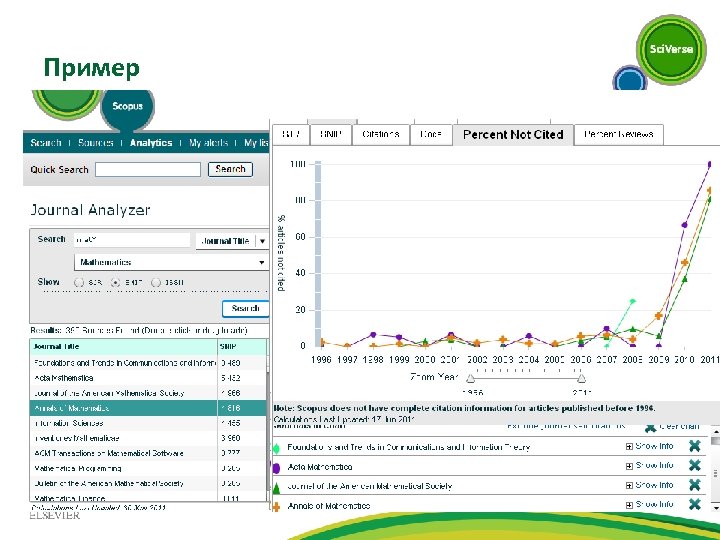Switch to the SNIP chart tab

[331, 135]
